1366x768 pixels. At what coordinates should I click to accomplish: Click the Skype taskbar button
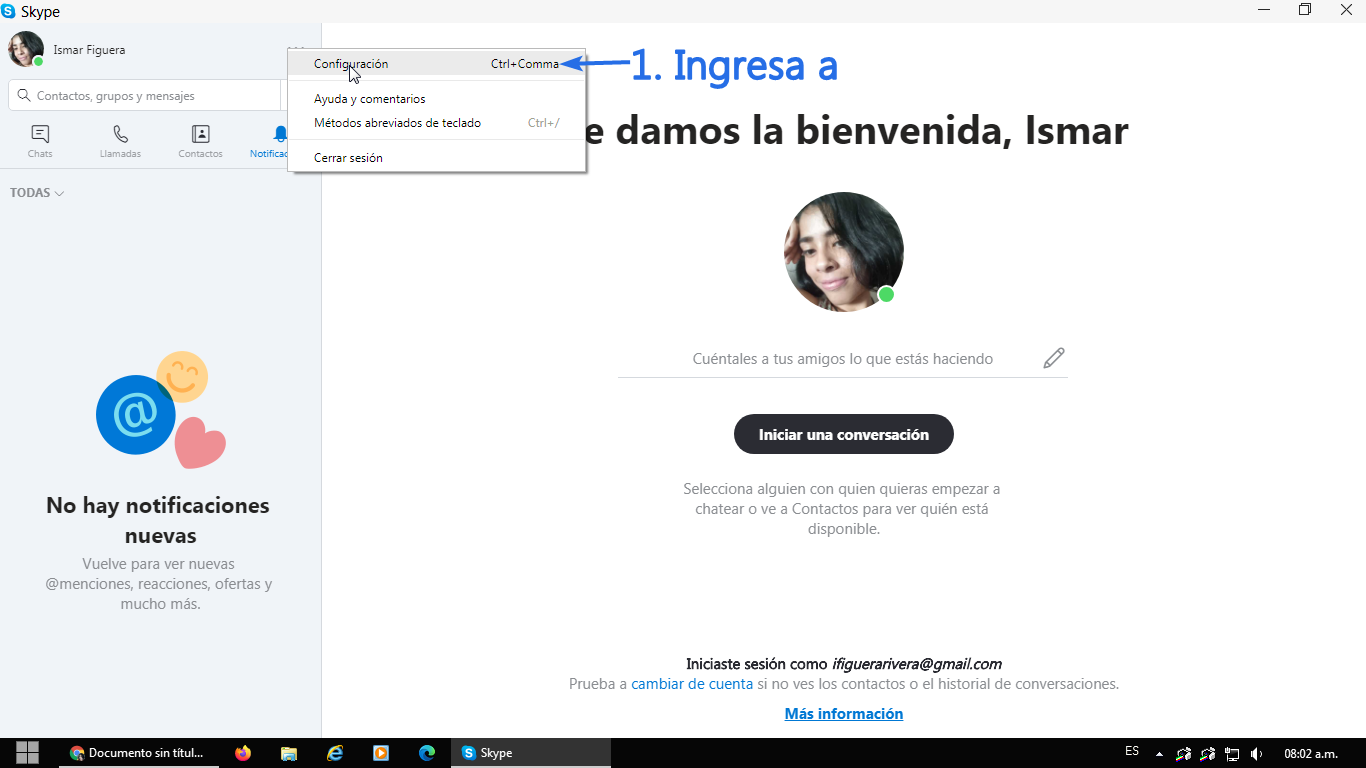532,753
